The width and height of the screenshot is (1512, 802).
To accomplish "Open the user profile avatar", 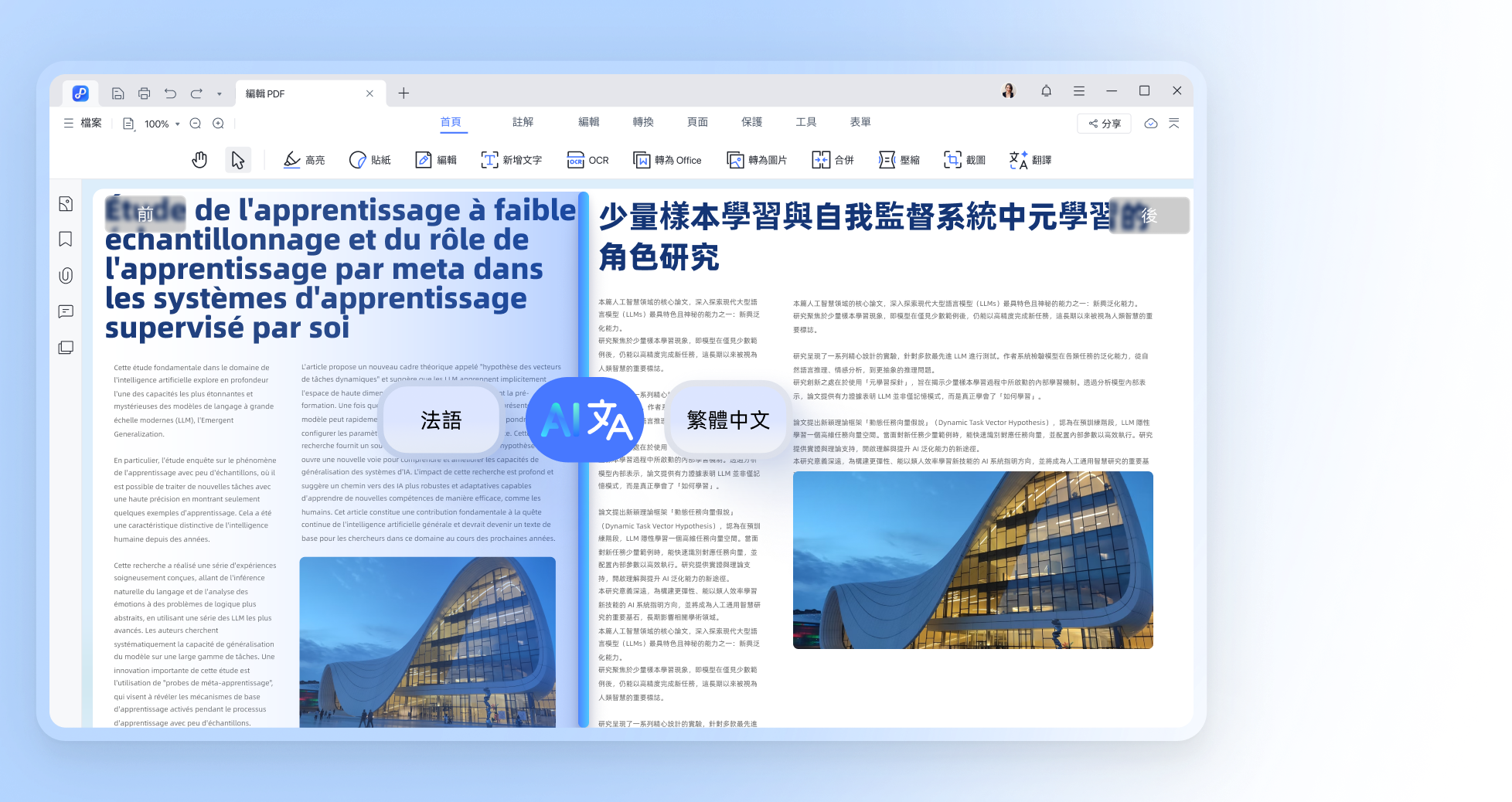I will coord(1008,91).
